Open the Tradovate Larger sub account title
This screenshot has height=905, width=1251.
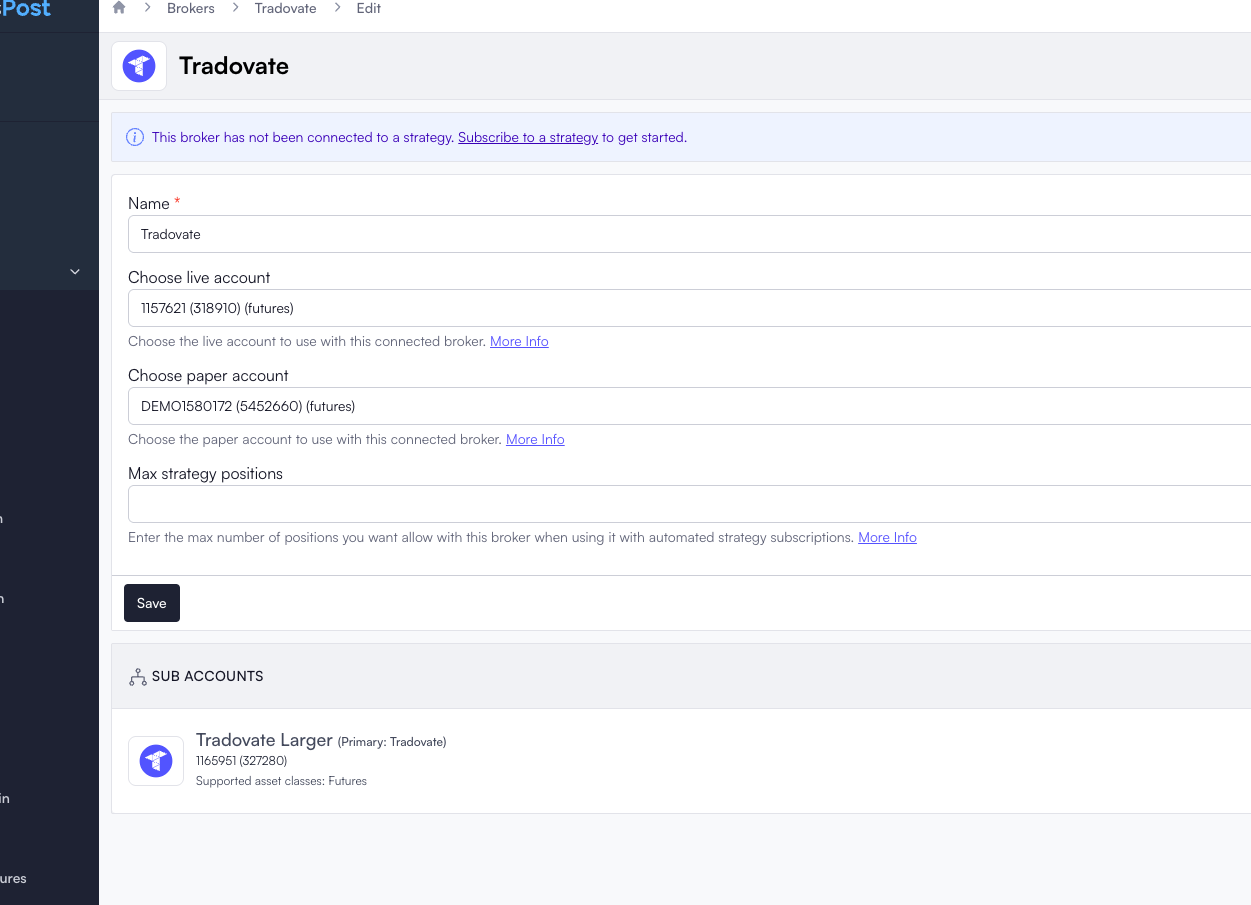(264, 740)
